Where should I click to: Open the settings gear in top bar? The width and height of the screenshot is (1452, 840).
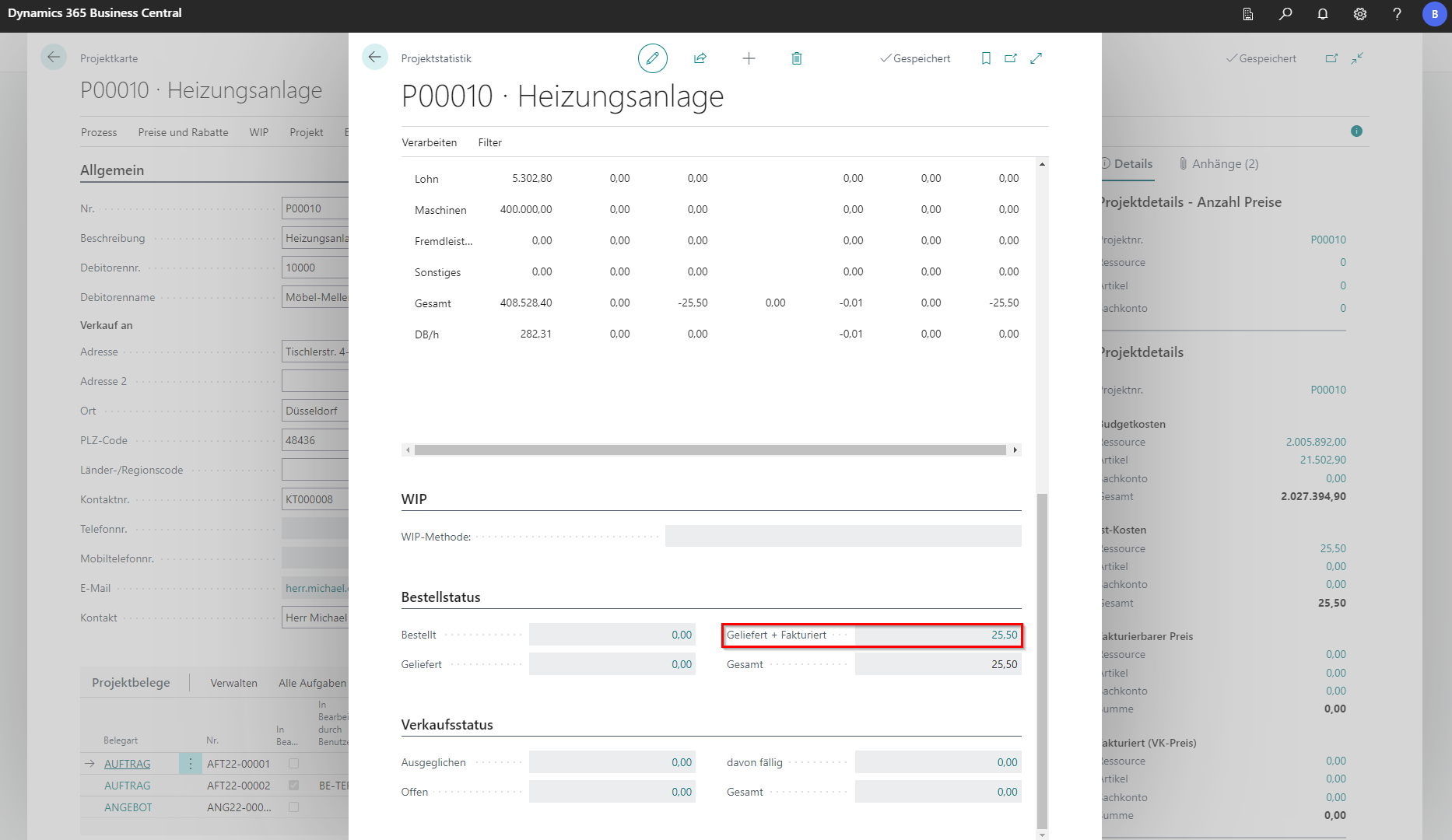(x=1359, y=14)
